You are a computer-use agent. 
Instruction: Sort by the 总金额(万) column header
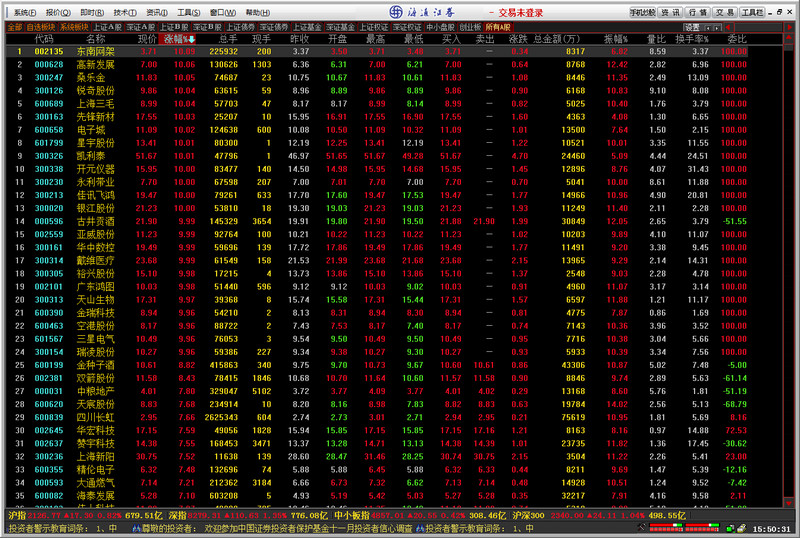(x=557, y=39)
